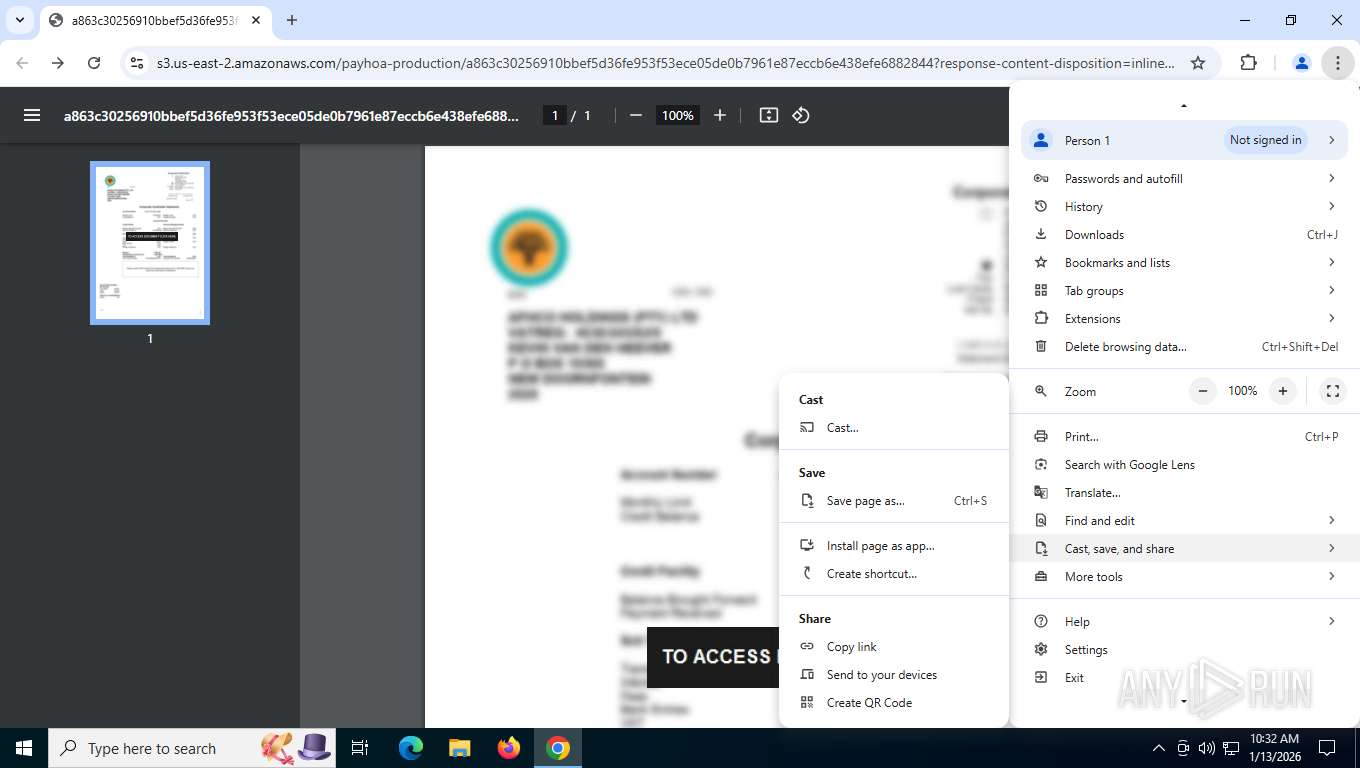Open tab search dropdown arrow
This screenshot has width=1360, height=768.
[19, 20]
